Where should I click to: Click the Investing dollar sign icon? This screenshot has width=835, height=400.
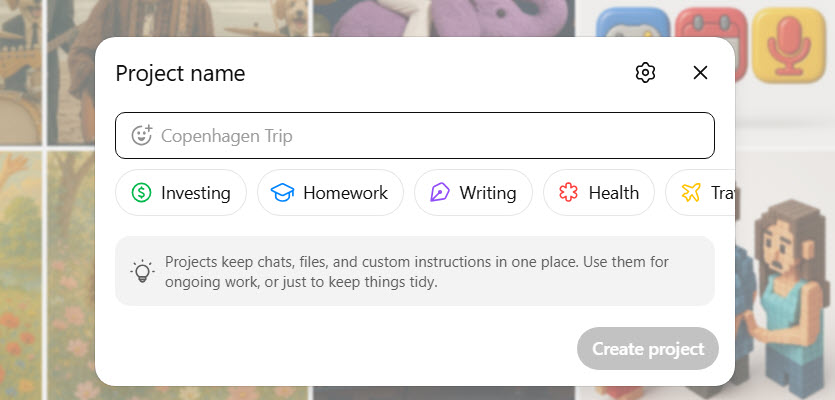pos(141,193)
